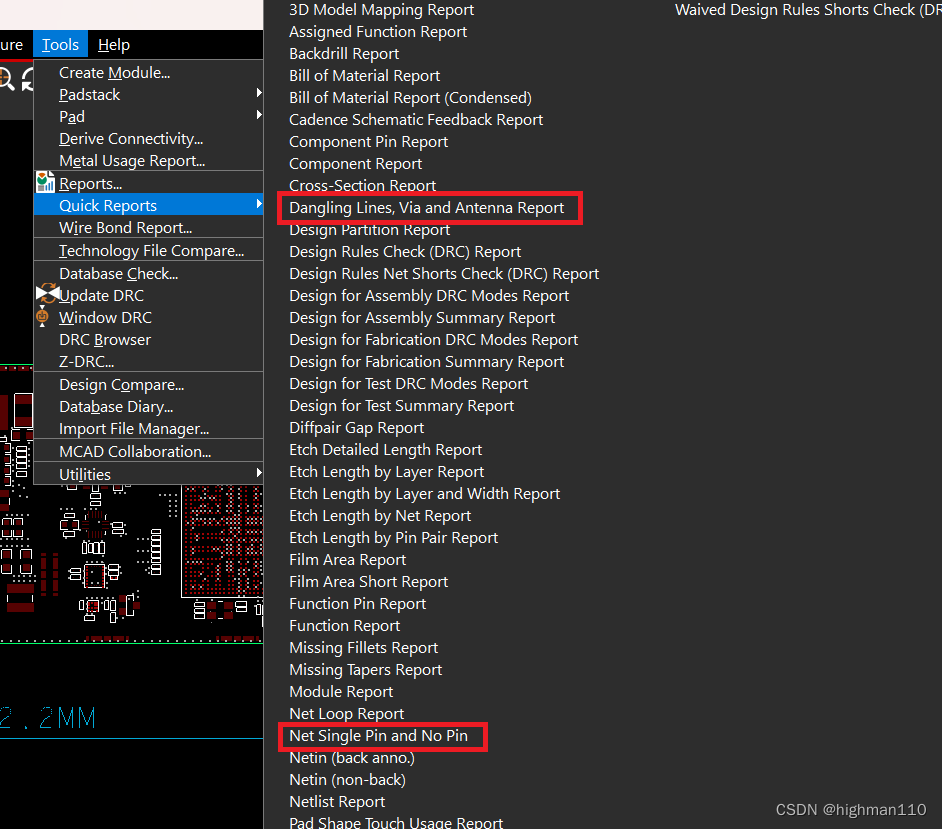Choose Database Check from Tools menu
This screenshot has width=942, height=829.
click(x=118, y=273)
